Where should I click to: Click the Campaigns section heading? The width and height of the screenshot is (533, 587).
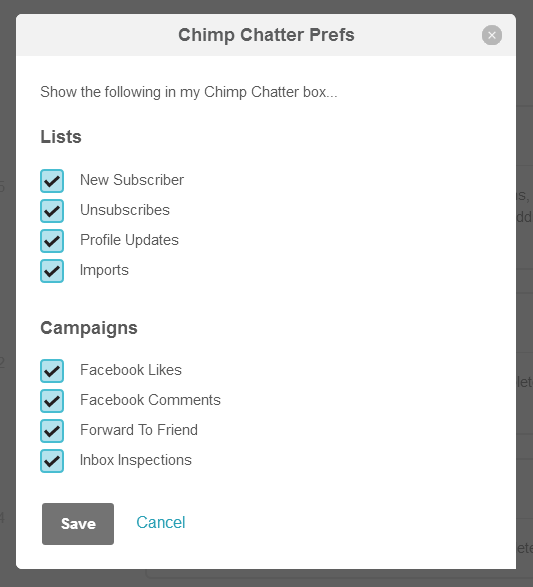89,328
